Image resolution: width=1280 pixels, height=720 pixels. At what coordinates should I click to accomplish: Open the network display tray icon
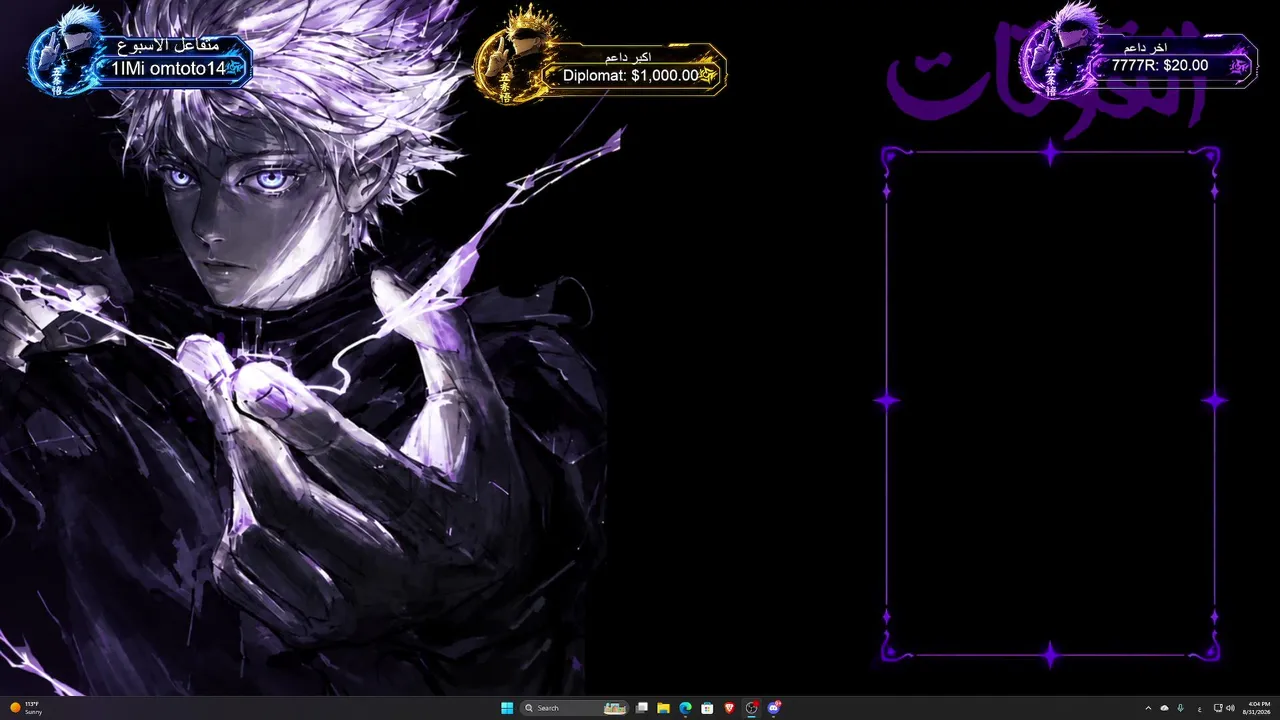(x=1217, y=708)
